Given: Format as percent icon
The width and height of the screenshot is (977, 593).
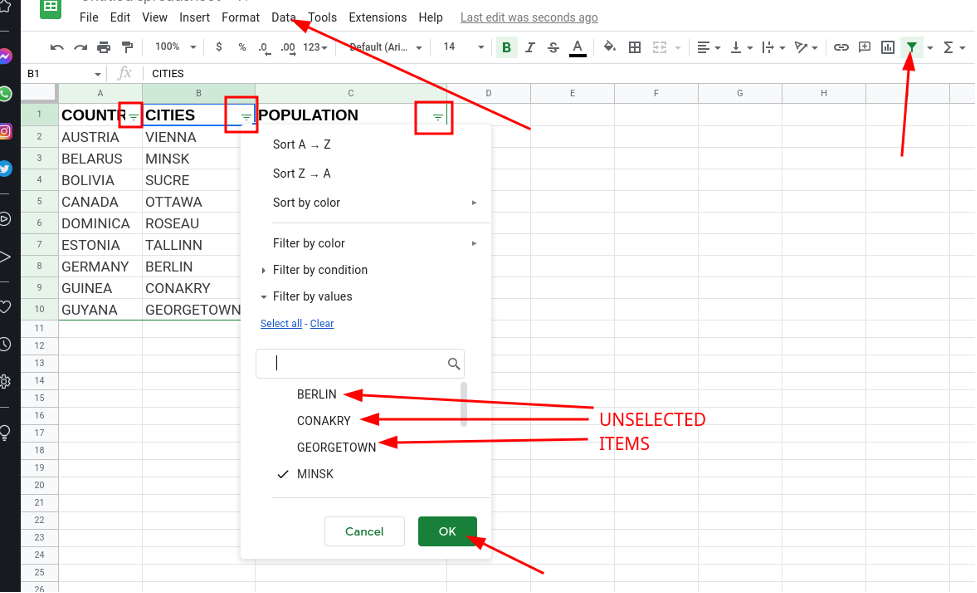Looking at the screenshot, I should [242, 47].
